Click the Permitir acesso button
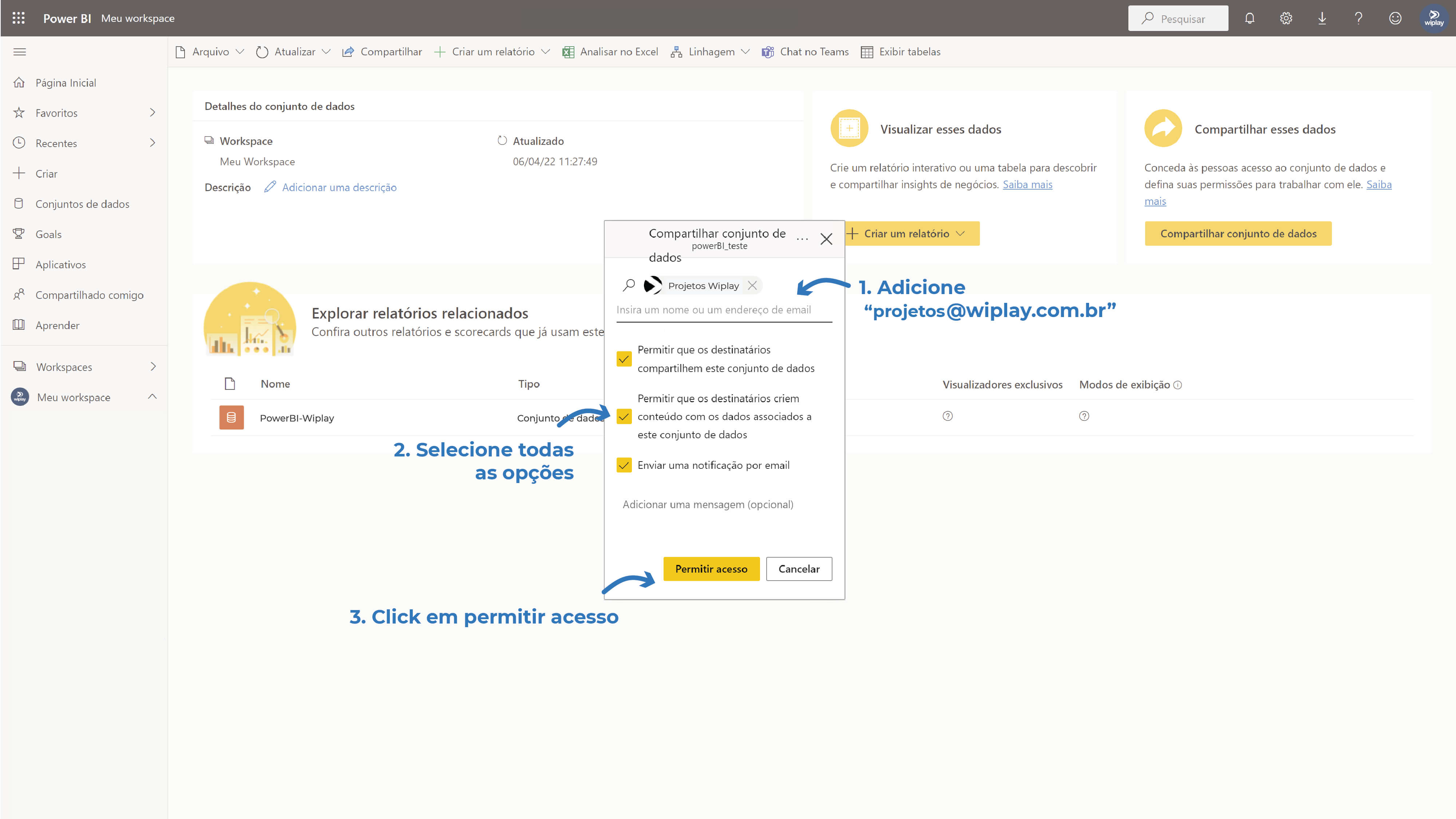 [x=711, y=569]
